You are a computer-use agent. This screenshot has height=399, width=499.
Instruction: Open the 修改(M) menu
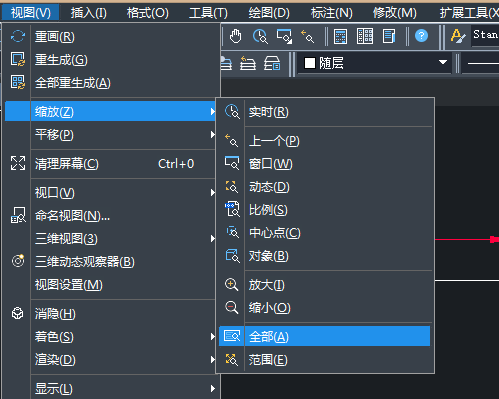pos(395,13)
